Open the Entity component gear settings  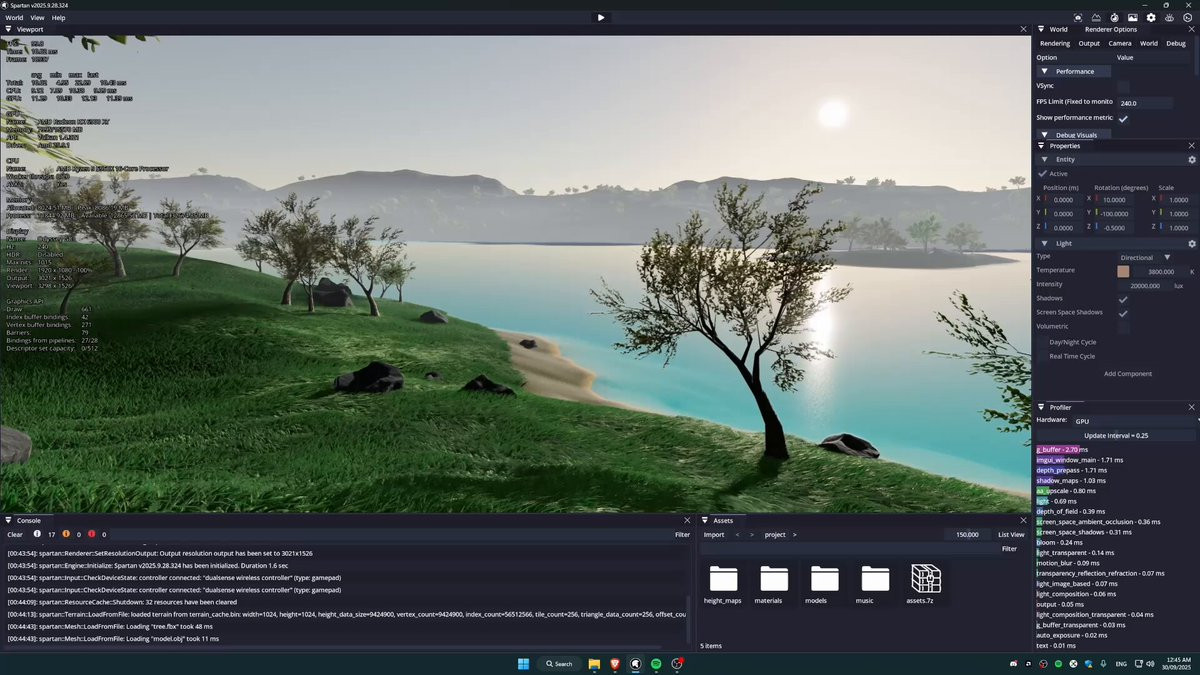tap(1191, 160)
